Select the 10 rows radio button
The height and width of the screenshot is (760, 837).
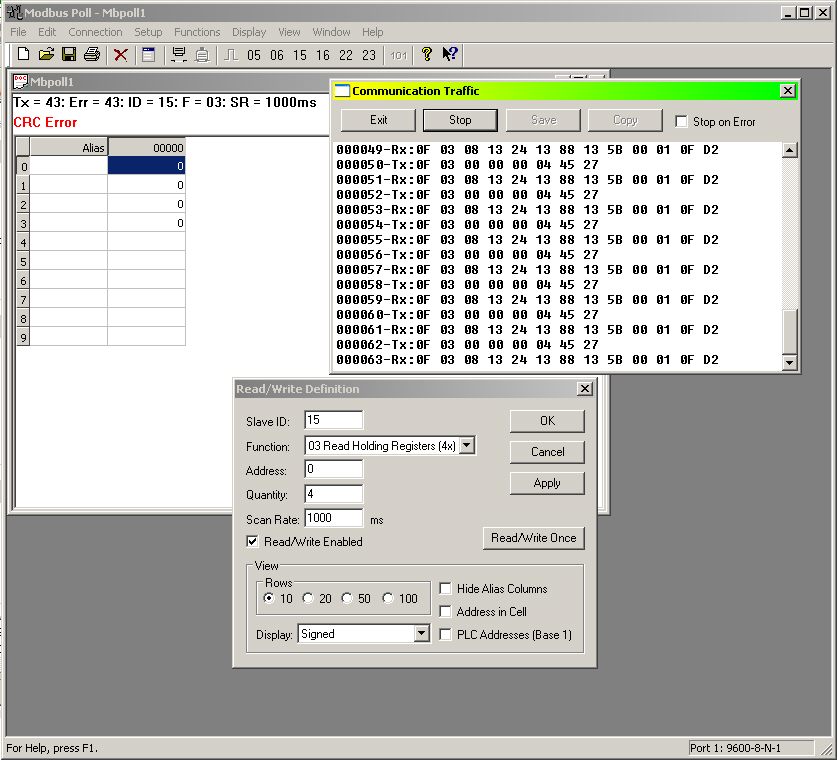click(x=269, y=598)
